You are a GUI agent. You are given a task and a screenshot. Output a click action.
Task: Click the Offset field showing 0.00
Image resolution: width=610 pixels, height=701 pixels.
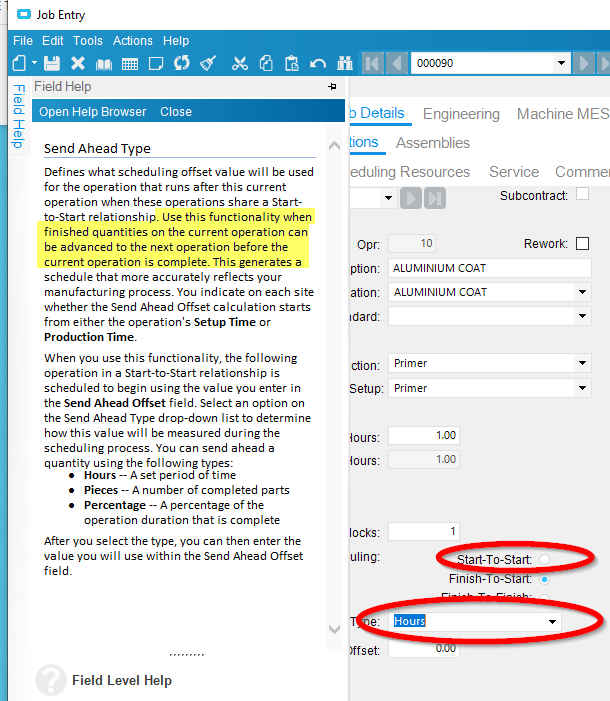[424, 648]
